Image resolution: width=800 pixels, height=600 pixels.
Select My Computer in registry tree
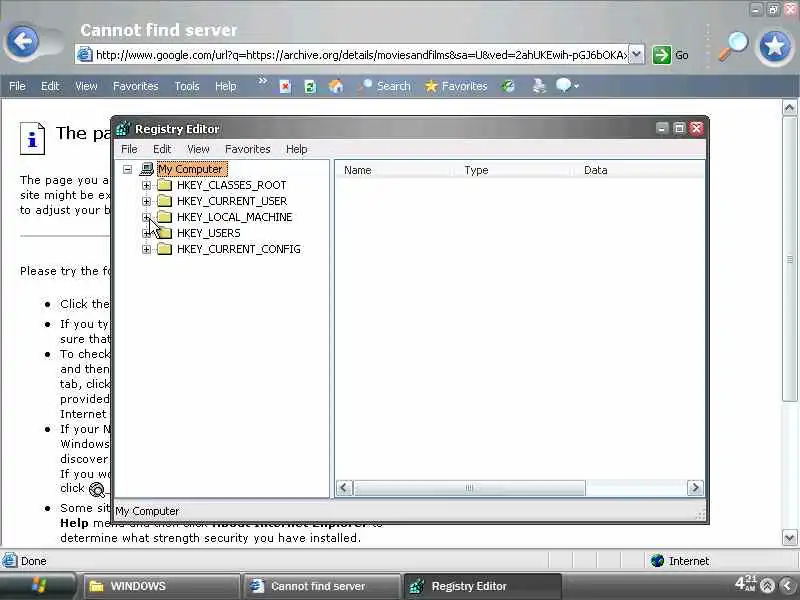[191, 169]
